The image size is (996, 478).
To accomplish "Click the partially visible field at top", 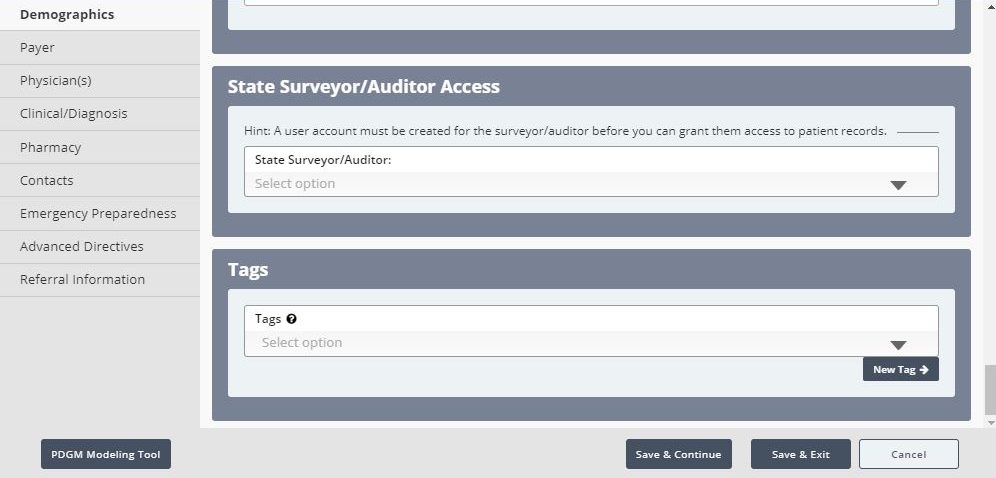I will coord(590,3).
